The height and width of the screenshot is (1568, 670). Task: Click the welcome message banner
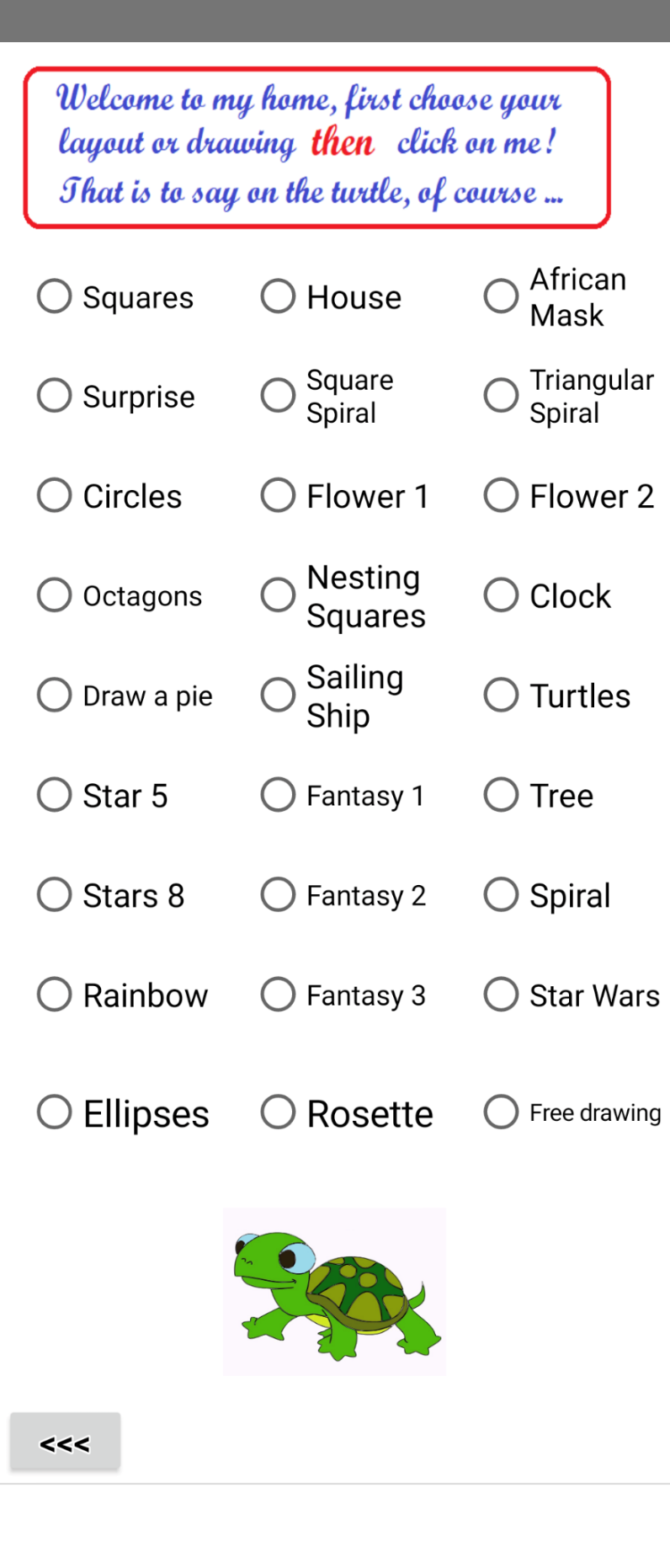316,147
